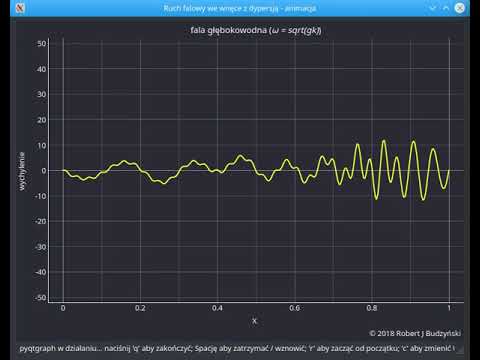Click the resize grip in status bar corner
The image size is (480, 360).
point(461,350)
